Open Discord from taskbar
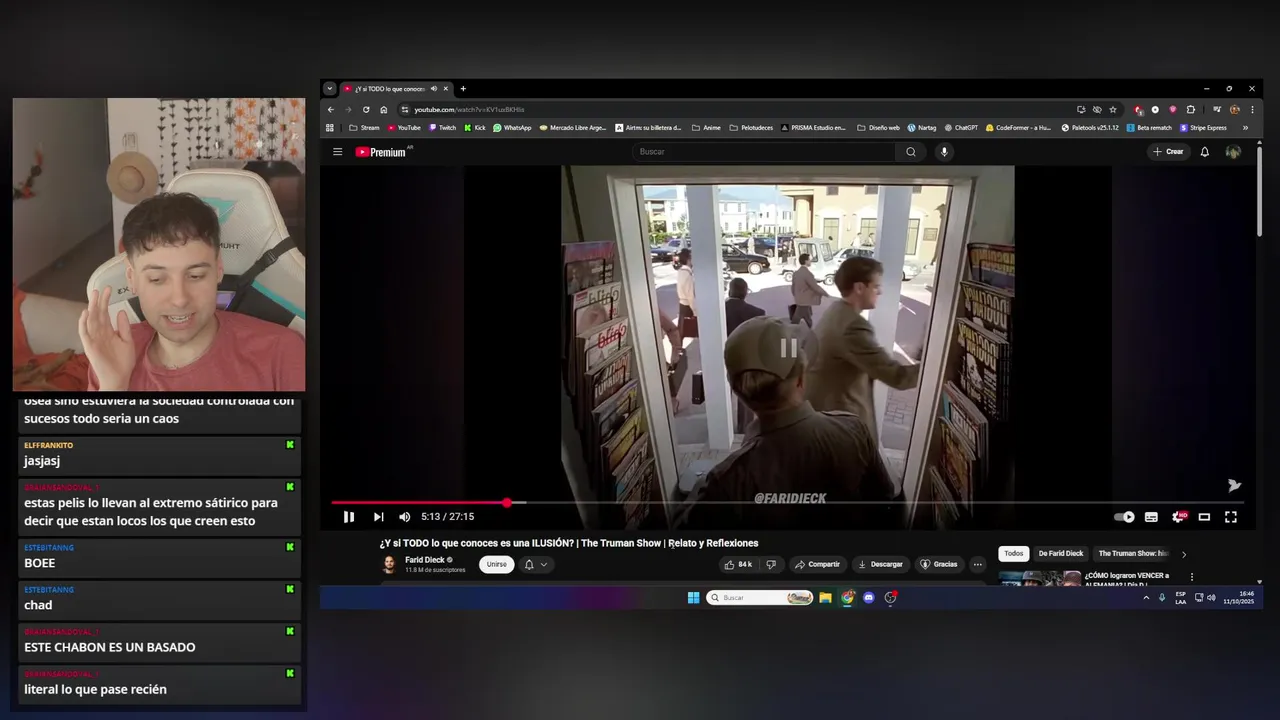1280x720 pixels. pyautogui.click(x=868, y=598)
